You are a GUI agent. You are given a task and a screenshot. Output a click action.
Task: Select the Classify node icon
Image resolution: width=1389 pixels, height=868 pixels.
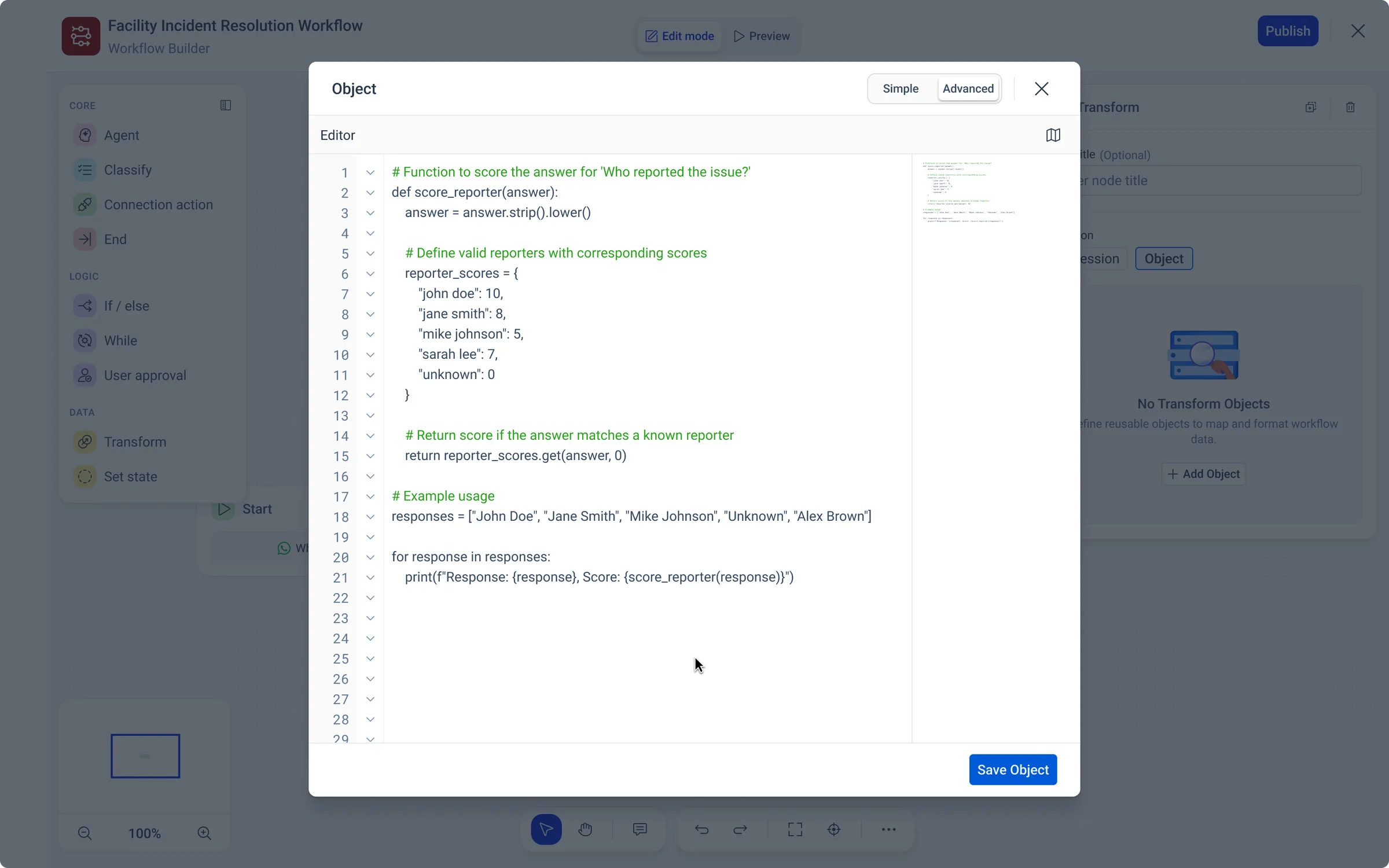tap(84, 170)
